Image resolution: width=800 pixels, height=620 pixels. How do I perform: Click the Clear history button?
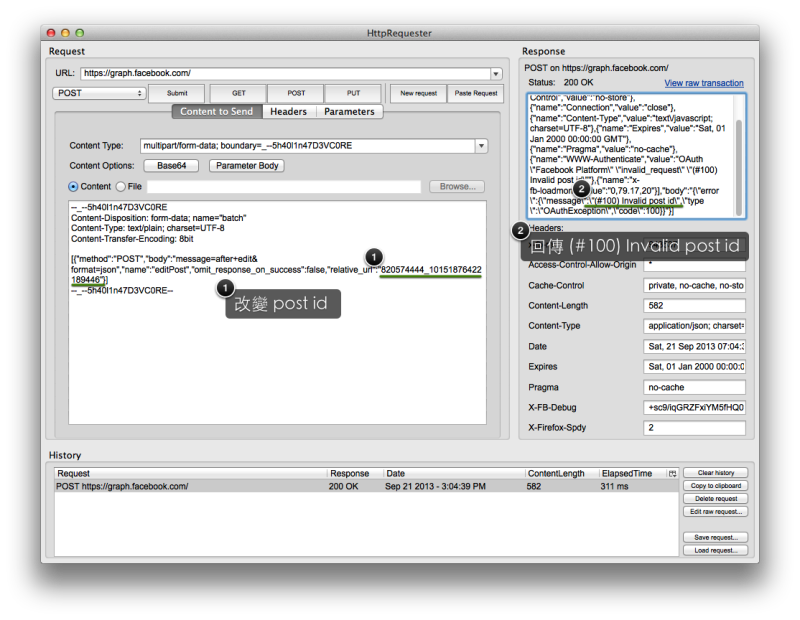(716, 473)
